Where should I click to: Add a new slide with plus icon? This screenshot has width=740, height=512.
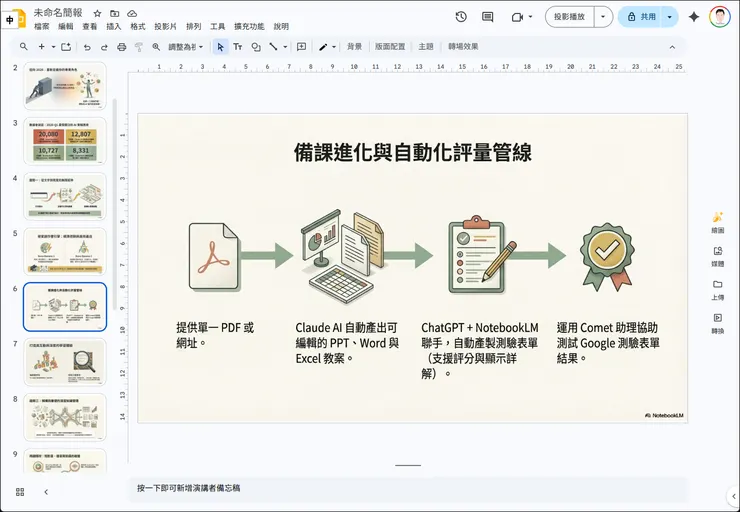click(x=42, y=47)
